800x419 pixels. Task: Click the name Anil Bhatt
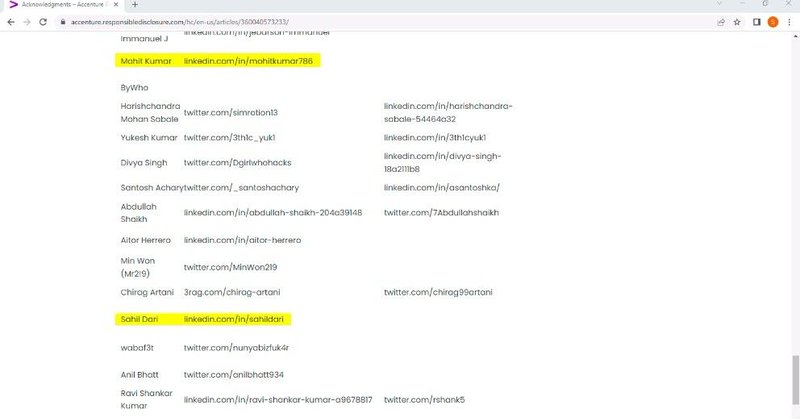point(139,375)
